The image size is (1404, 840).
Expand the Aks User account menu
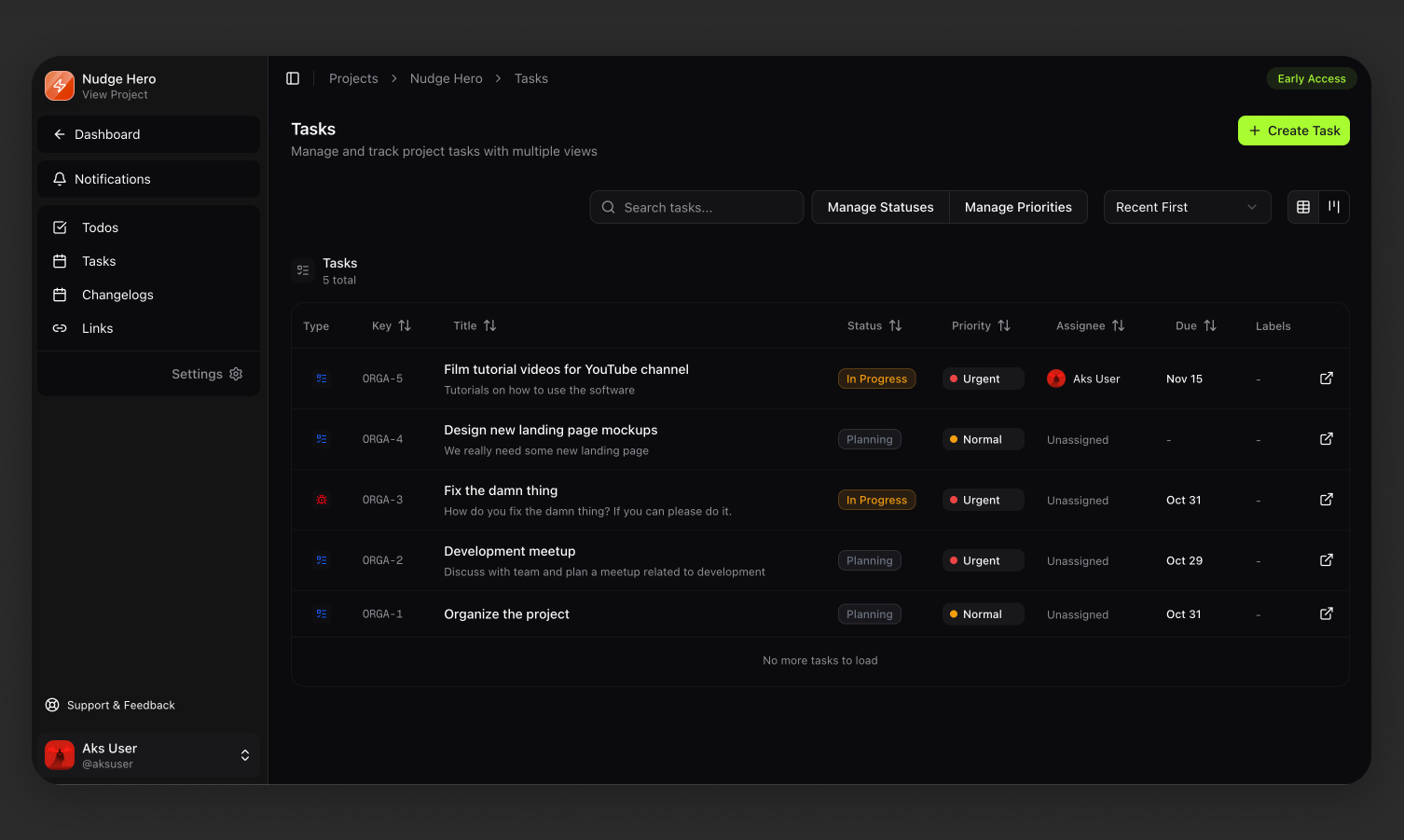(x=245, y=755)
